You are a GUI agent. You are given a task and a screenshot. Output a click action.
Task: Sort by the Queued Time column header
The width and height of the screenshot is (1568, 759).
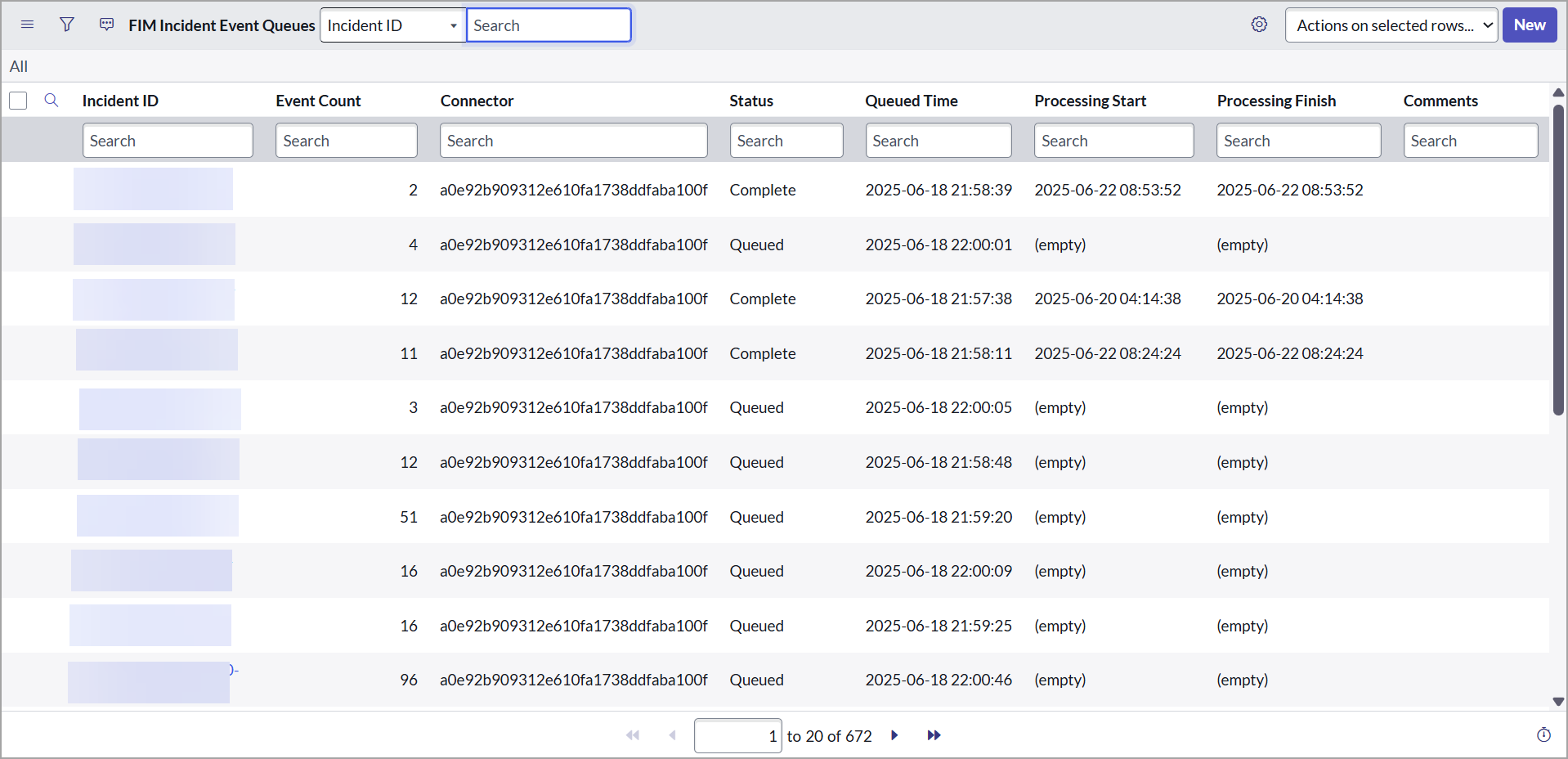[911, 101]
